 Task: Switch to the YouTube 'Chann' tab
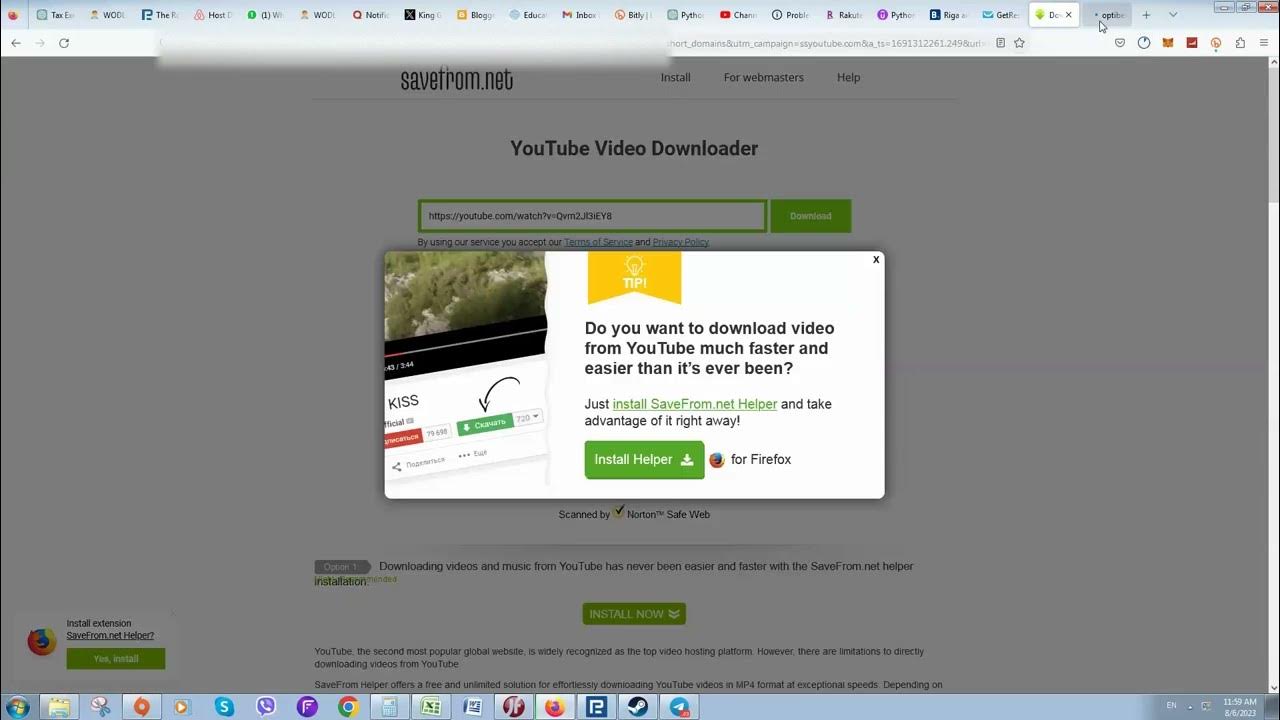click(739, 15)
